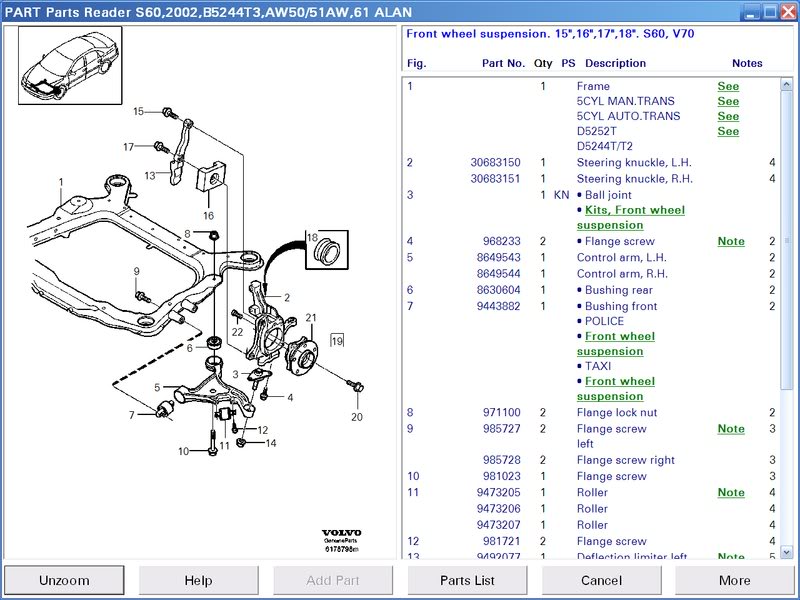The image size is (800, 600).
Task: Click callout number 14 on the diagram
Action: (271, 443)
